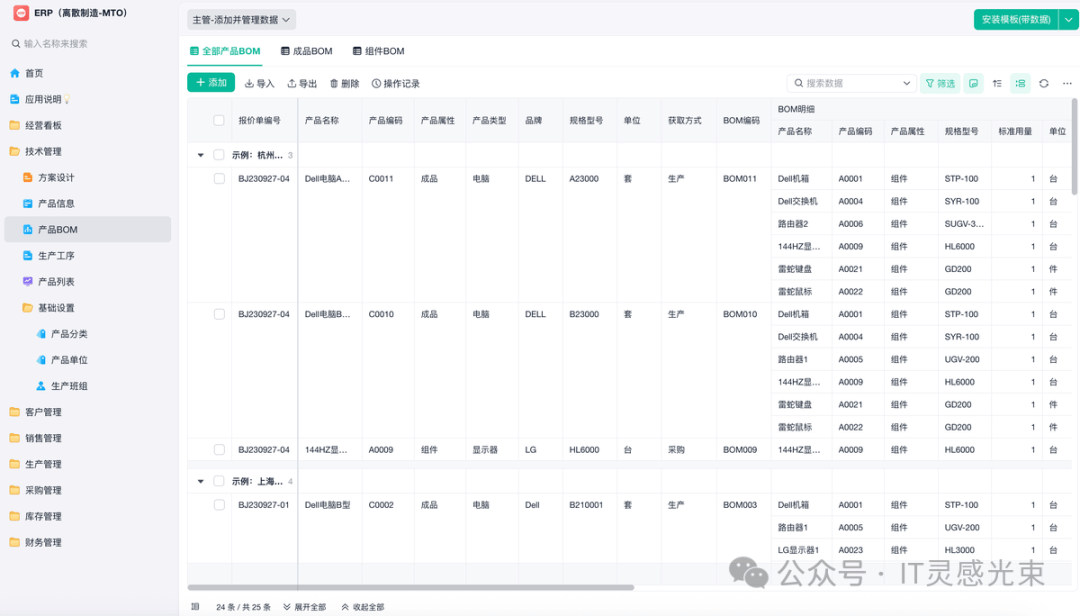Click the green sticky-note icon beside 筛选

[974, 84]
